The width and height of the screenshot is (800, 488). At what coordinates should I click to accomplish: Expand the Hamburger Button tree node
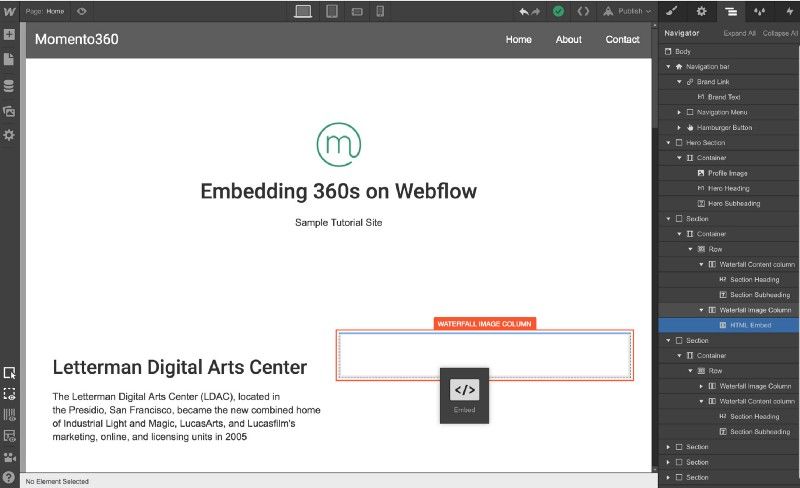pyautogui.click(x=679, y=127)
